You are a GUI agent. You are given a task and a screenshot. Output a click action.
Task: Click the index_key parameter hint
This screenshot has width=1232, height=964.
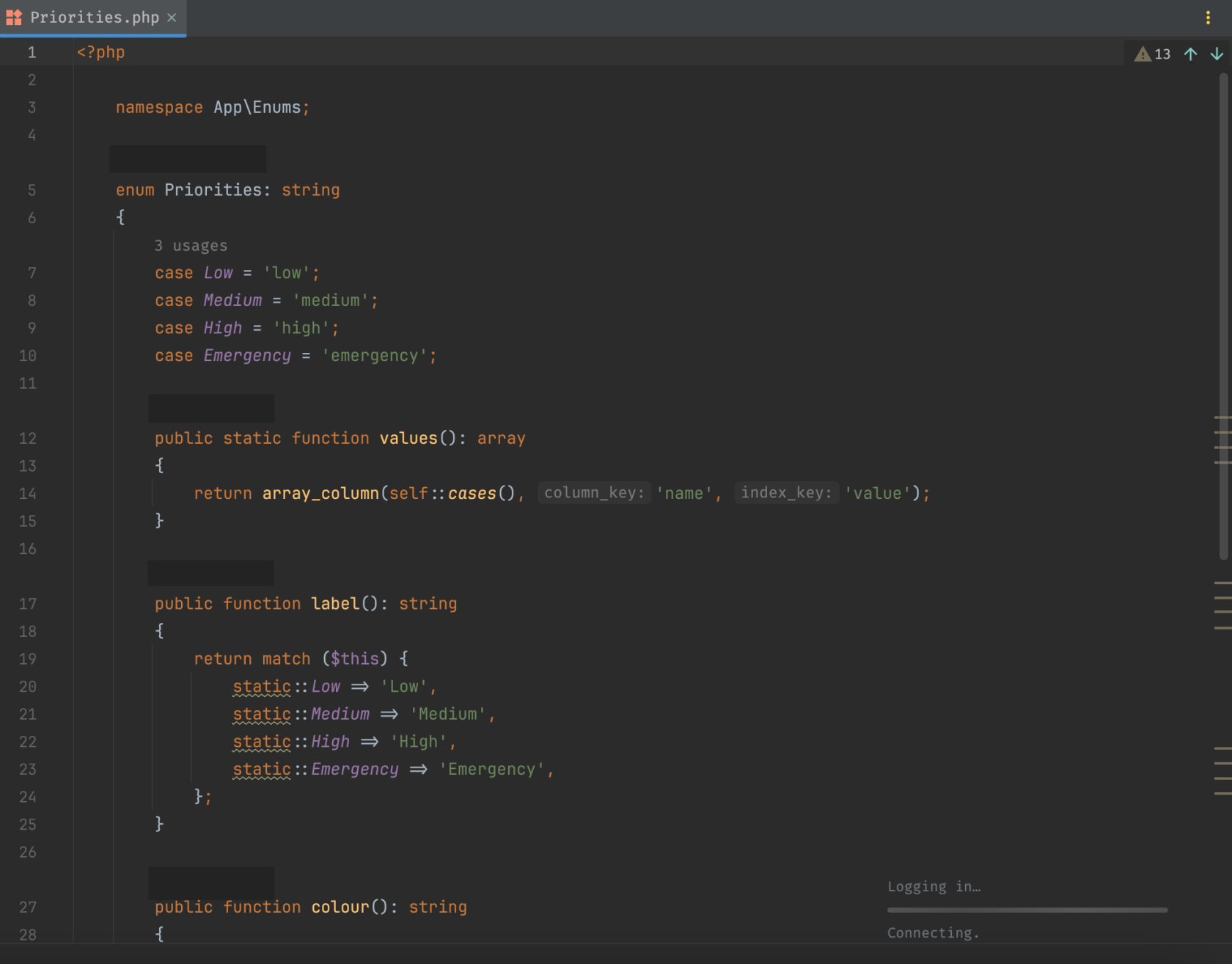(787, 493)
